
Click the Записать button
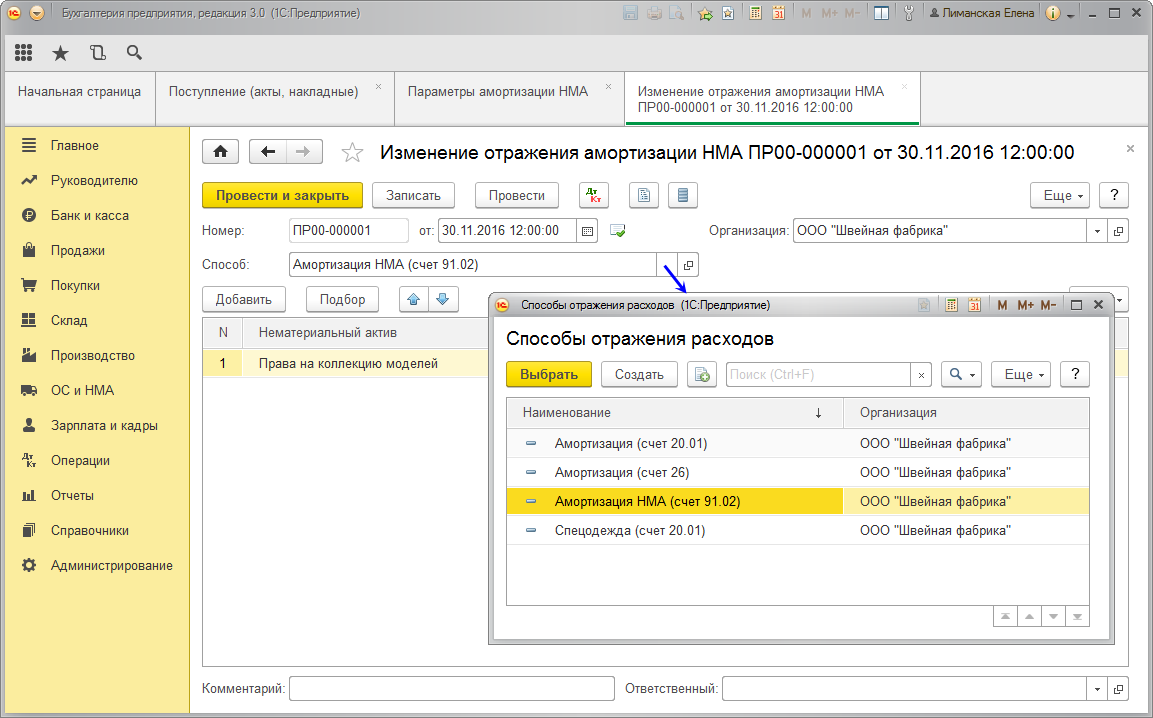click(x=413, y=195)
